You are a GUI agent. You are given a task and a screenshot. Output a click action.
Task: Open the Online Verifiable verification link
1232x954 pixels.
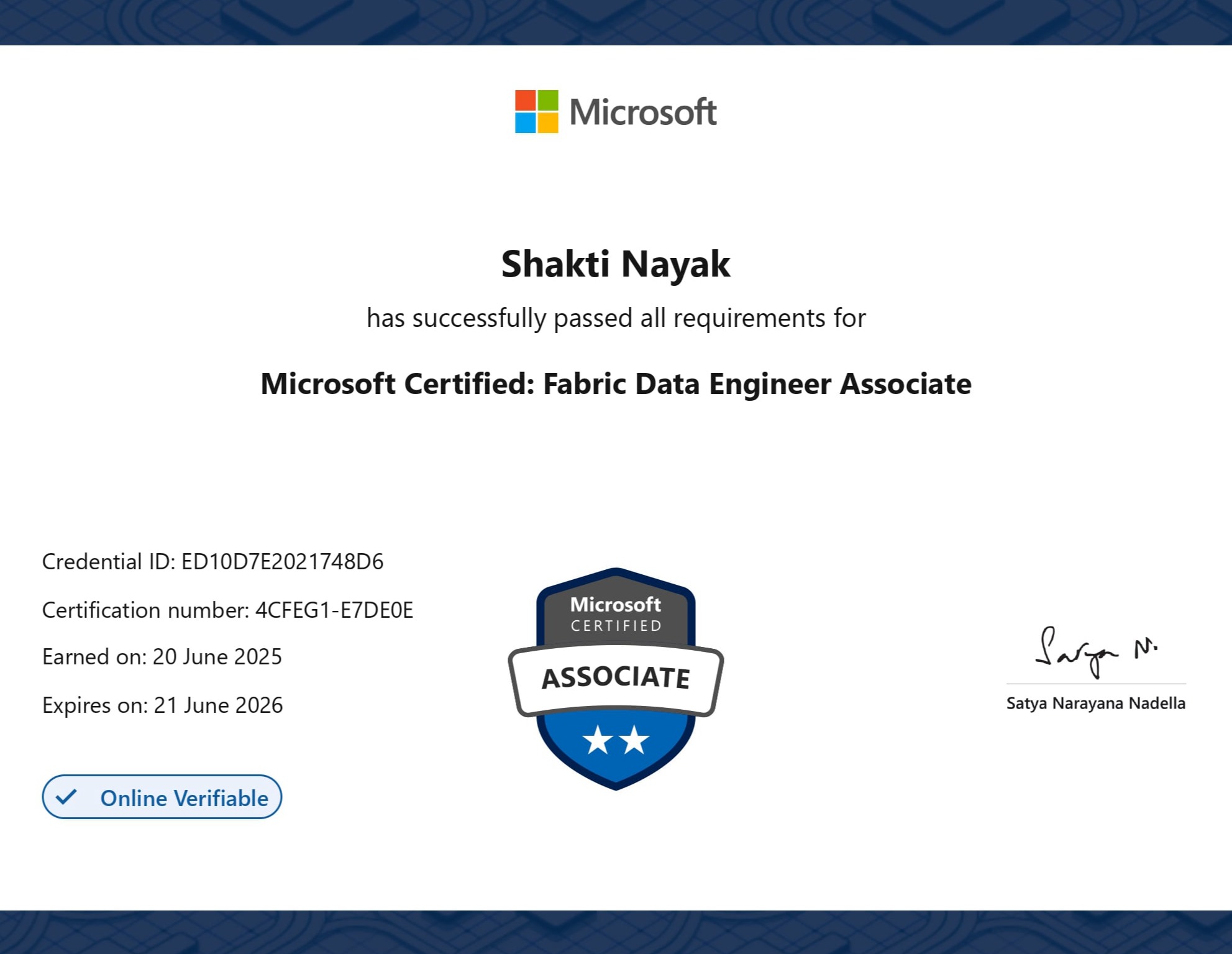[x=162, y=797]
